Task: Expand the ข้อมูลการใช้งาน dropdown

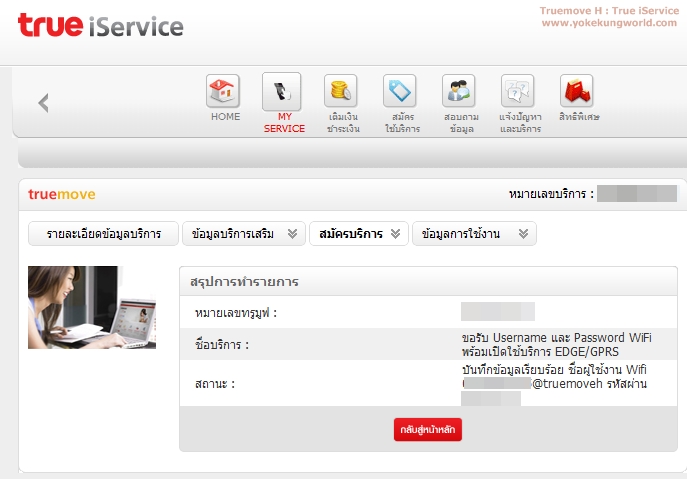Action: coord(474,234)
